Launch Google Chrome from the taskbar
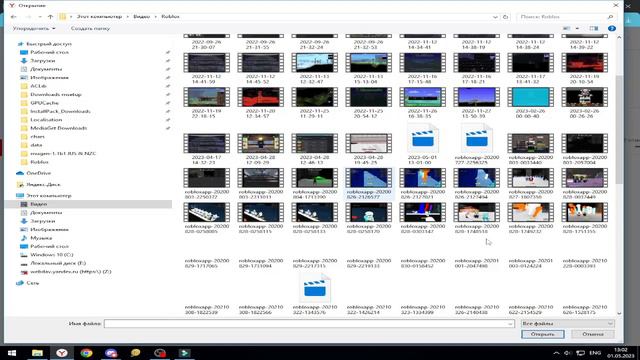Image resolution: width=640 pixels, height=360 pixels. point(86,353)
